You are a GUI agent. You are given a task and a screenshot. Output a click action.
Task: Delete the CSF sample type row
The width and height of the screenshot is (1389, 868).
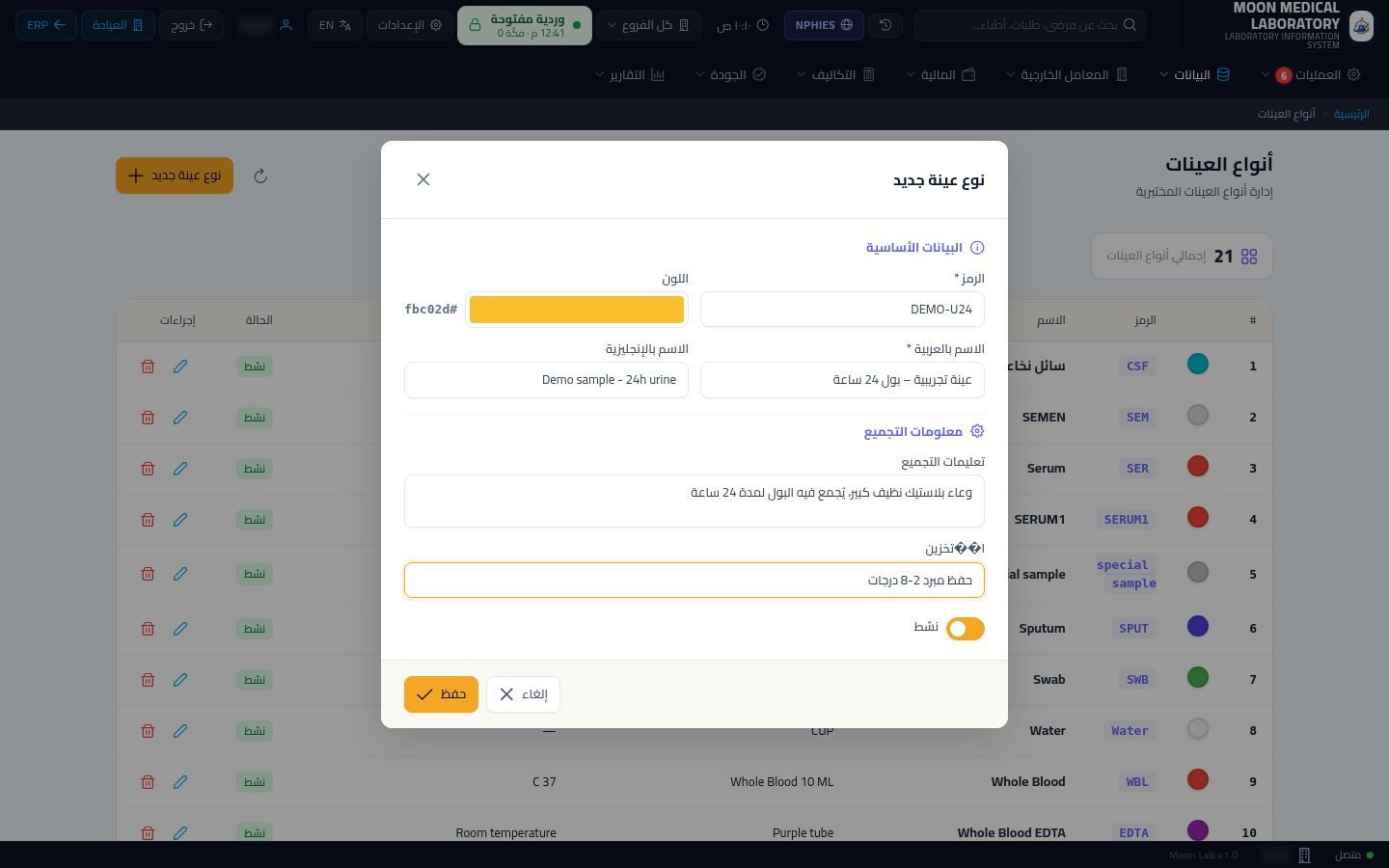(148, 366)
